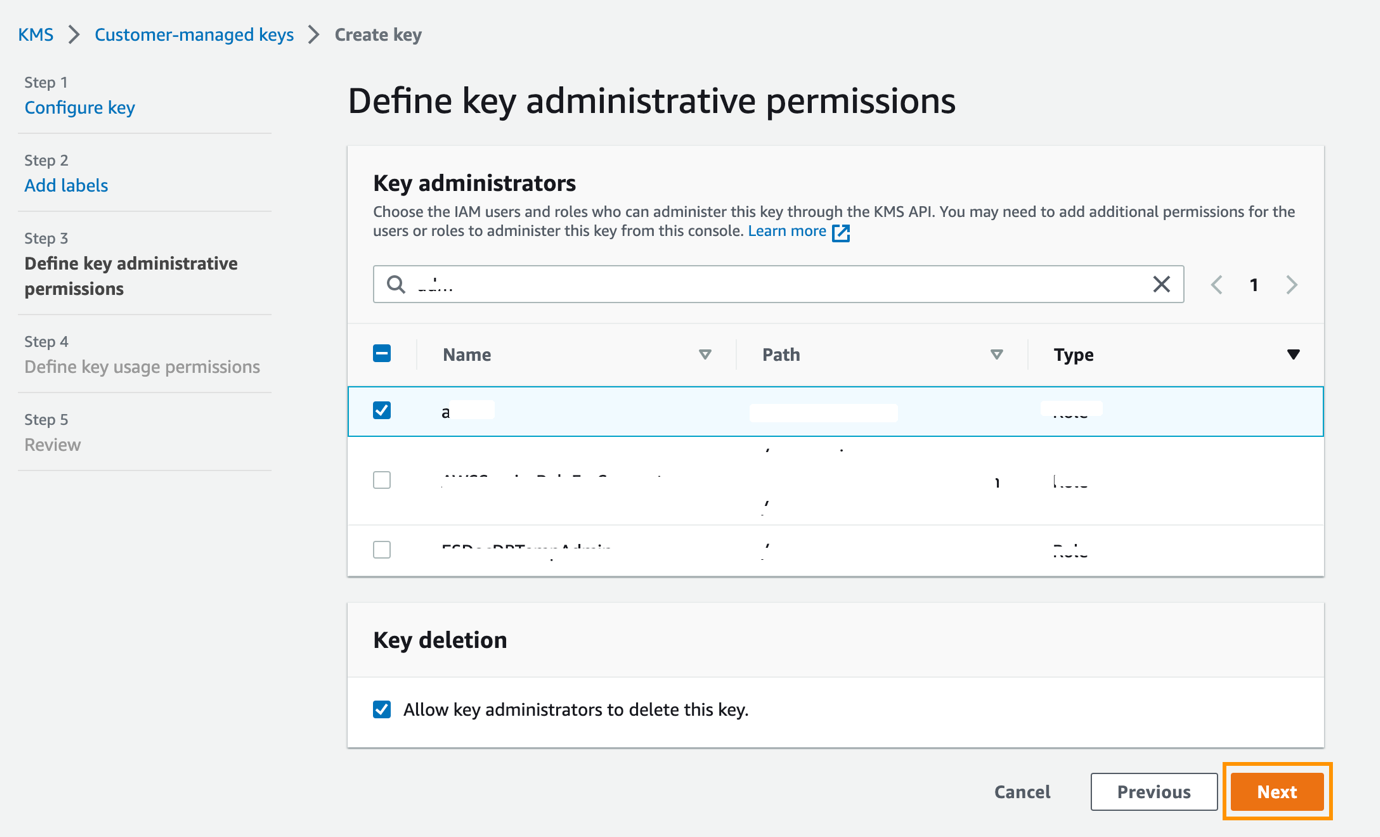Screen dimensions: 1380x837
Task: Open the Type column filter dropdown
Action: click(x=1293, y=354)
